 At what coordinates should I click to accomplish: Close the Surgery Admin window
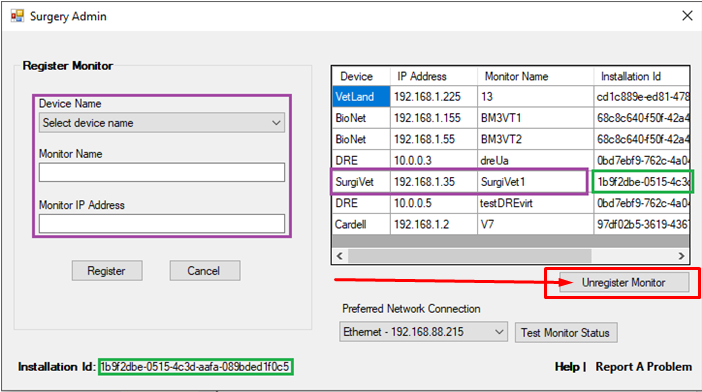point(687,16)
